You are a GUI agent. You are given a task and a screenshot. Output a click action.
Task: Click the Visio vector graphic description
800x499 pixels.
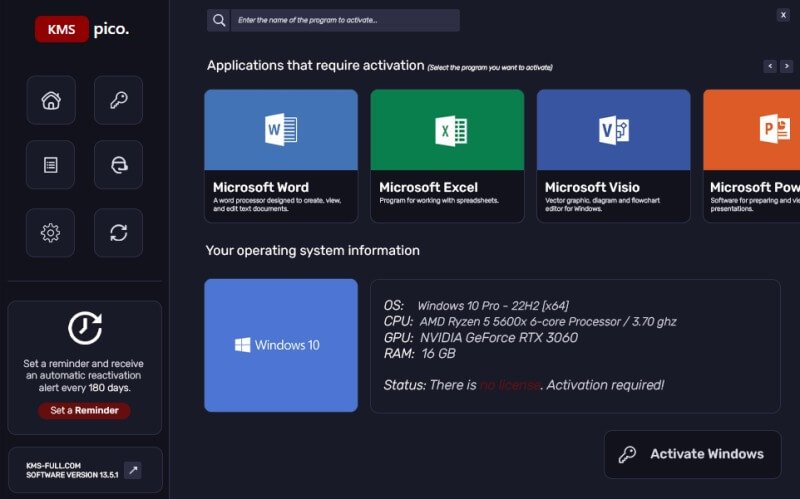[x=602, y=205]
